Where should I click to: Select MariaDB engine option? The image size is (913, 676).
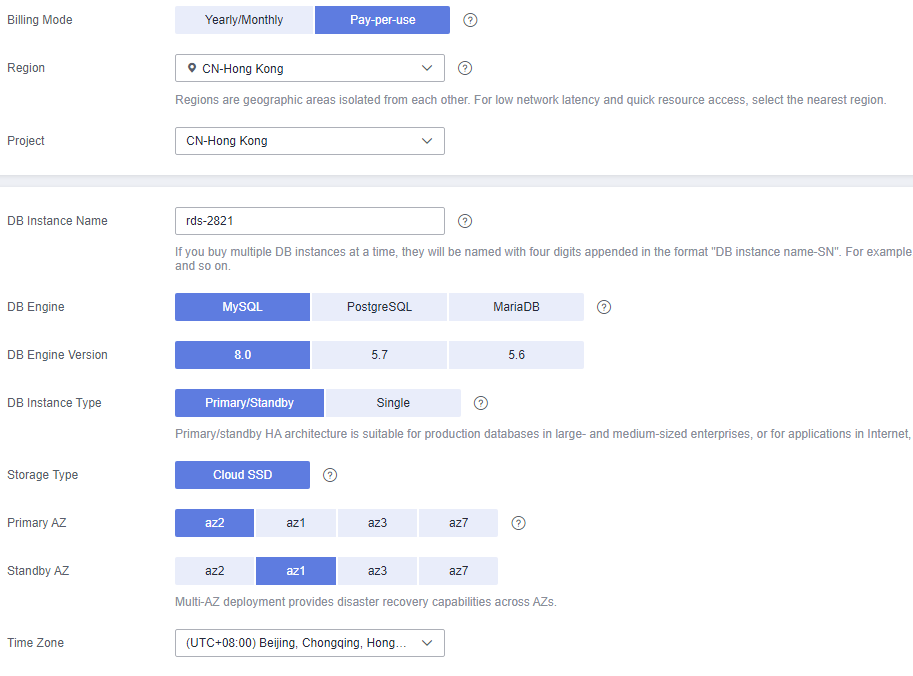(x=516, y=307)
